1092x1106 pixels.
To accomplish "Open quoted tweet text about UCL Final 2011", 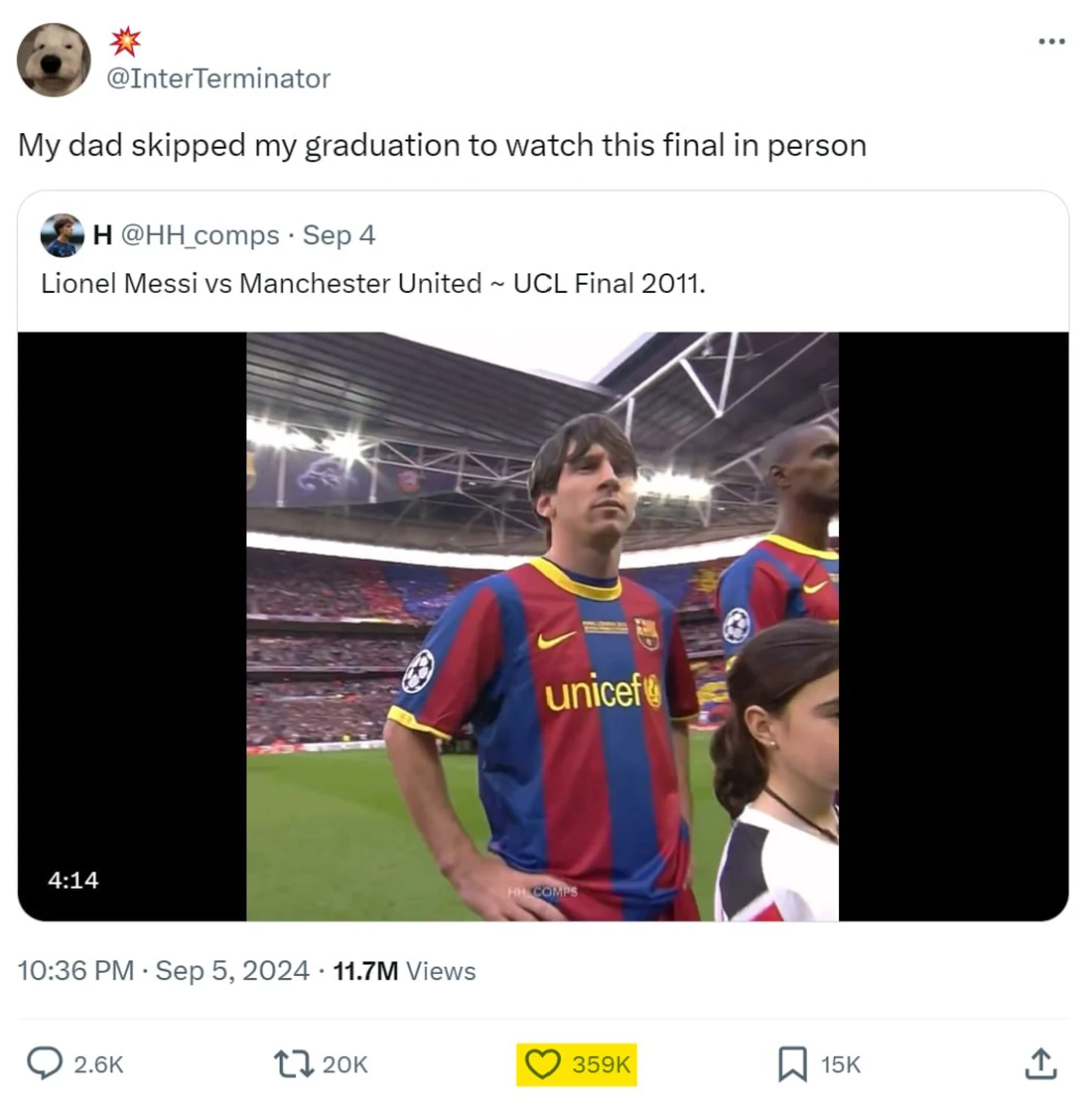I will 372,283.
